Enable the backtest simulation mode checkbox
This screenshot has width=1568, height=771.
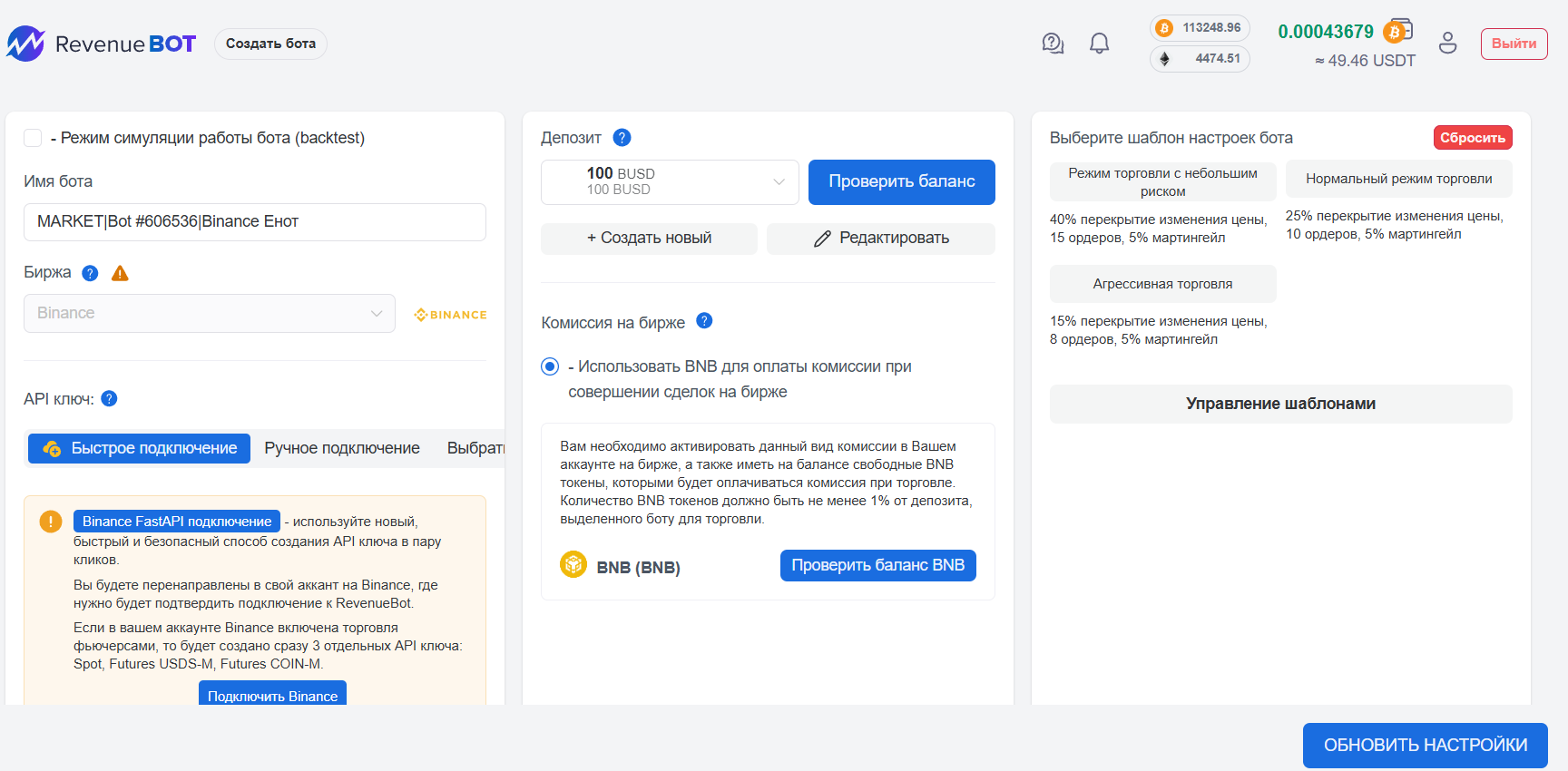(33, 138)
